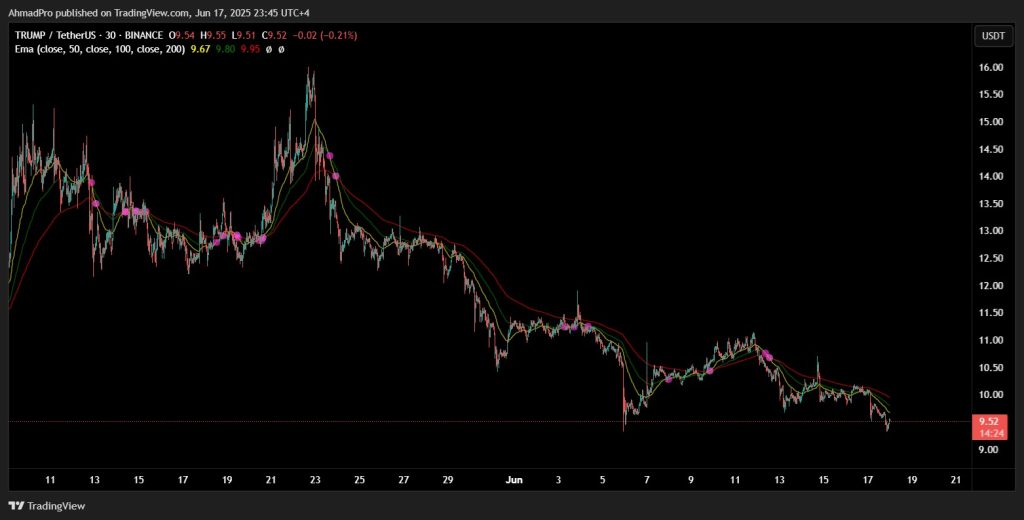Click the 9.00 mark on price axis
This screenshot has height=520, width=1024.
coord(989,450)
